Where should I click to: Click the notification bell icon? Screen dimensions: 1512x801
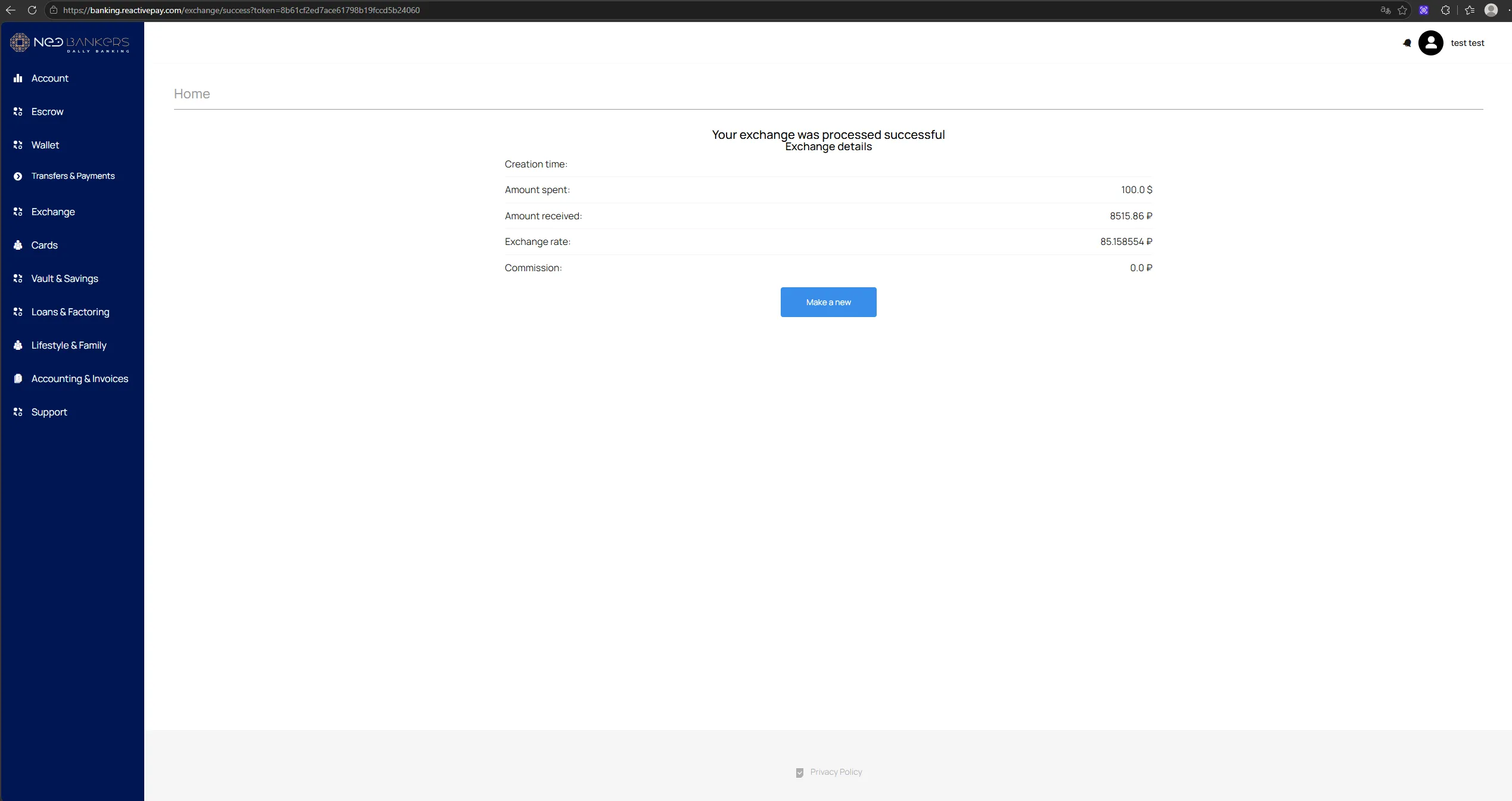point(1407,43)
